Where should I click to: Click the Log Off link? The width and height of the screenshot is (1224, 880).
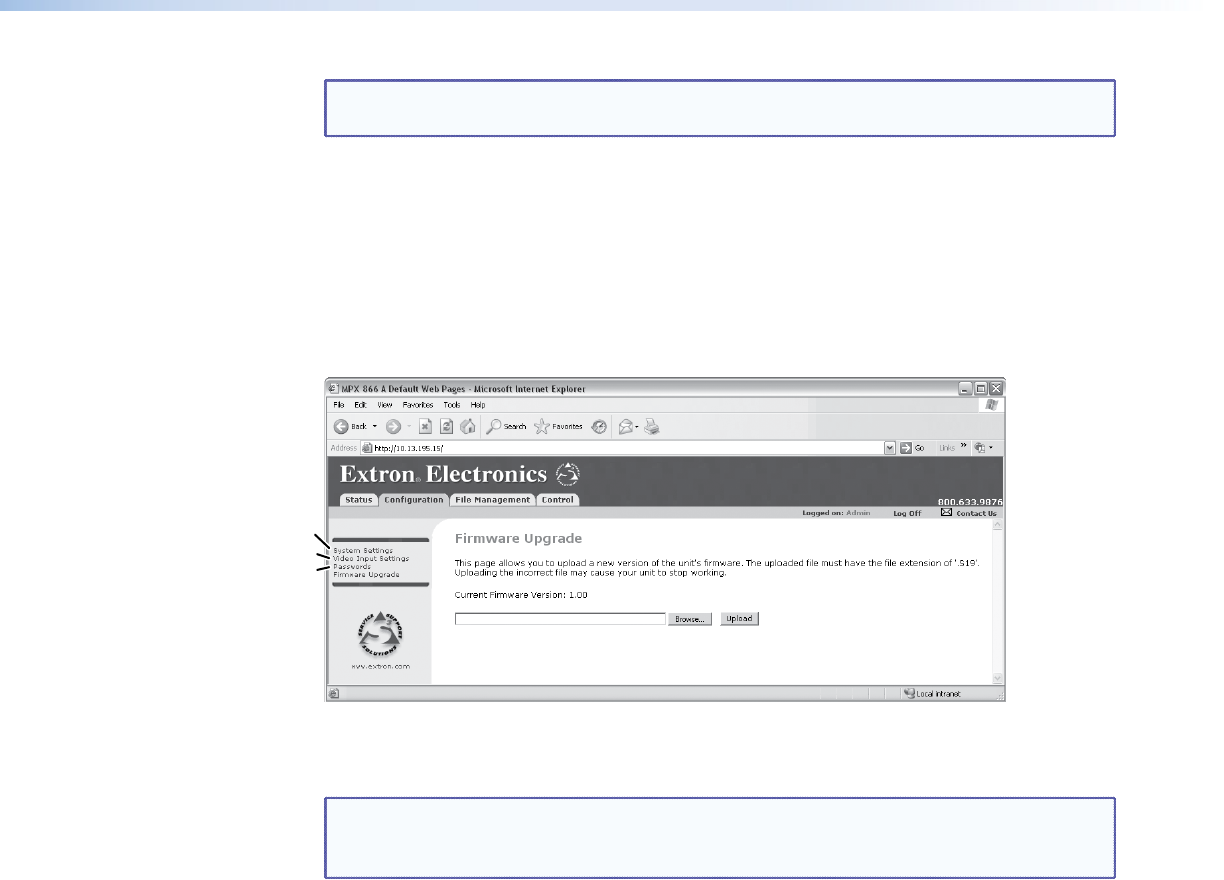(907, 513)
